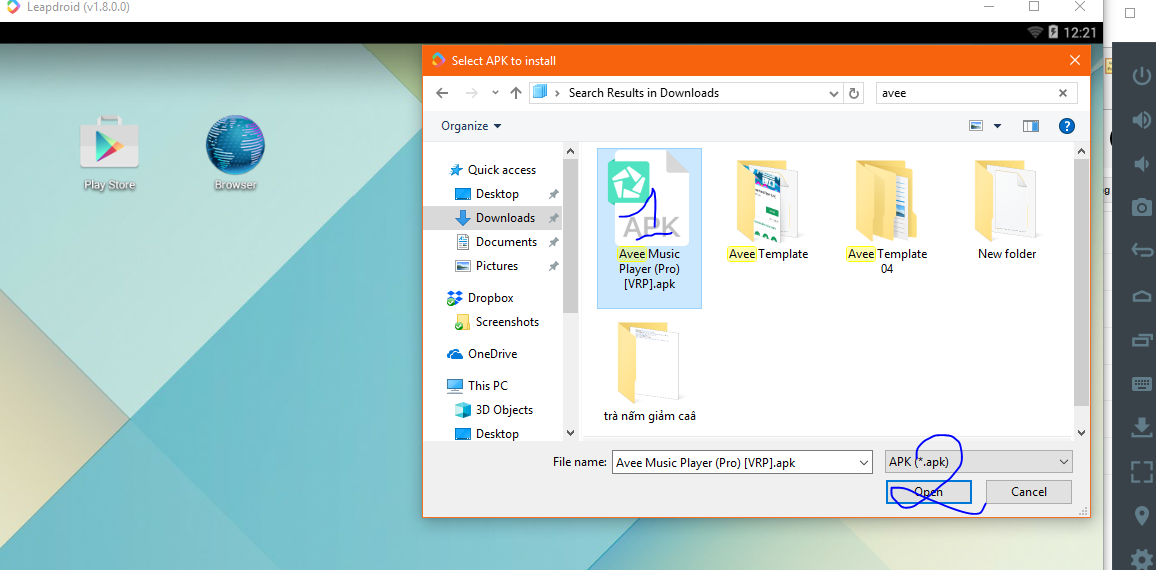Expand recent locations history arrow
This screenshot has height=570, width=1156.
tap(495, 93)
